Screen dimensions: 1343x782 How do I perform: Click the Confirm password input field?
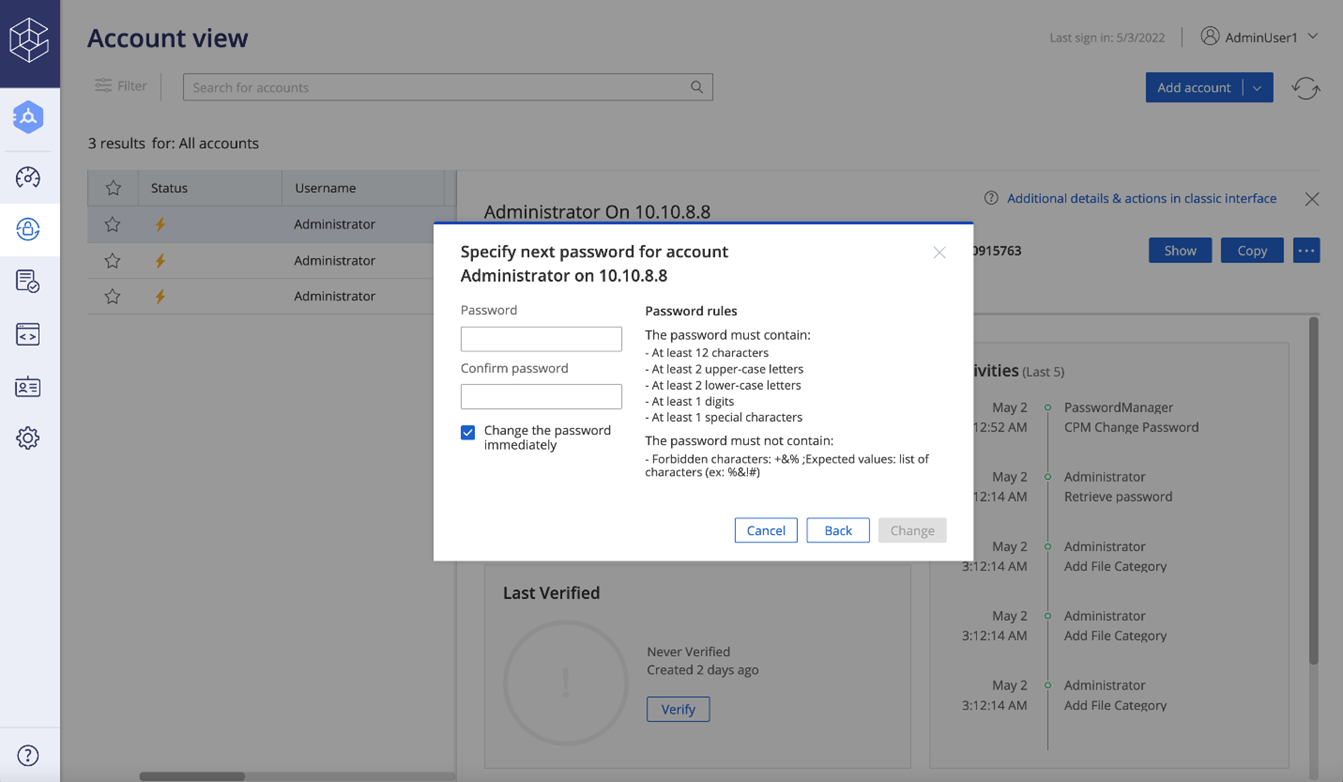coord(541,397)
